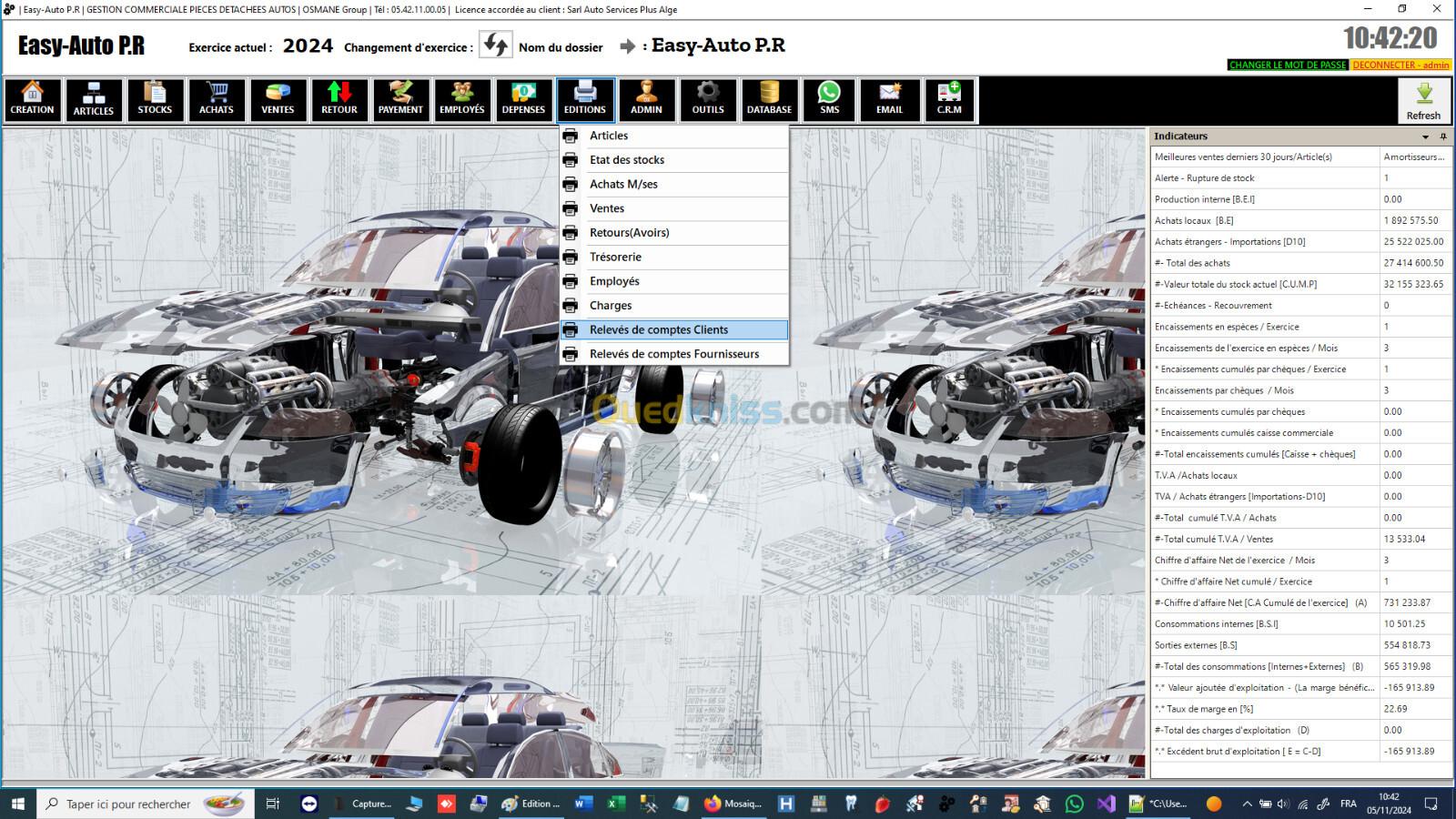Expand the Indicateurs panel dropdown arrow
The height and width of the screenshot is (819, 1456).
pyautogui.click(x=1425, y=136)
